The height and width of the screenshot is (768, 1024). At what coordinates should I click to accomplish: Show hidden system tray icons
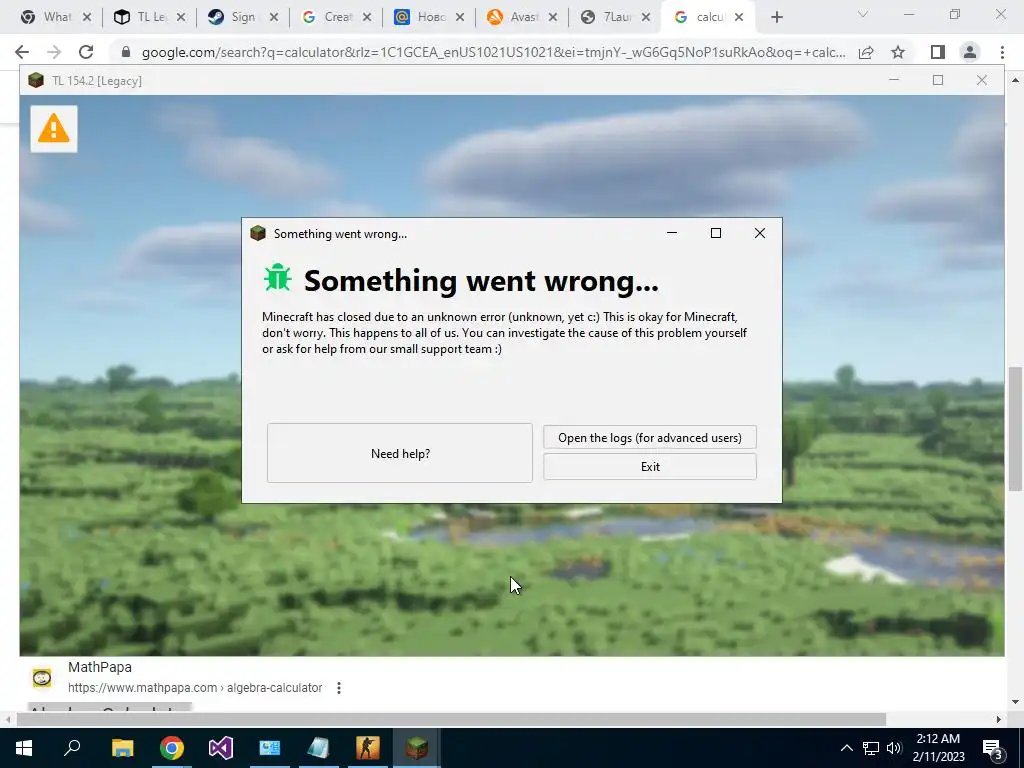pyautogui.click(x=846, y=748)
